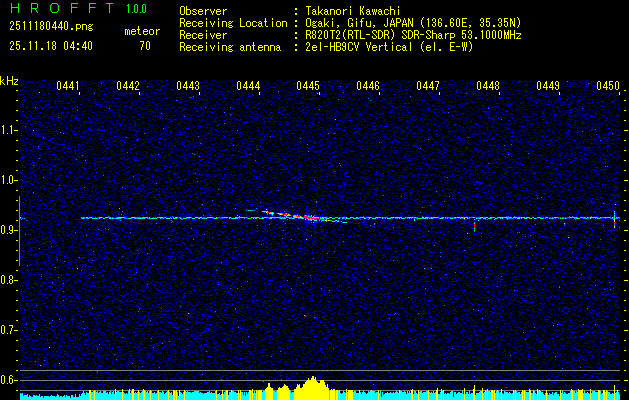Click the 1.0 frequency axis label

click(x=9, y=180)
